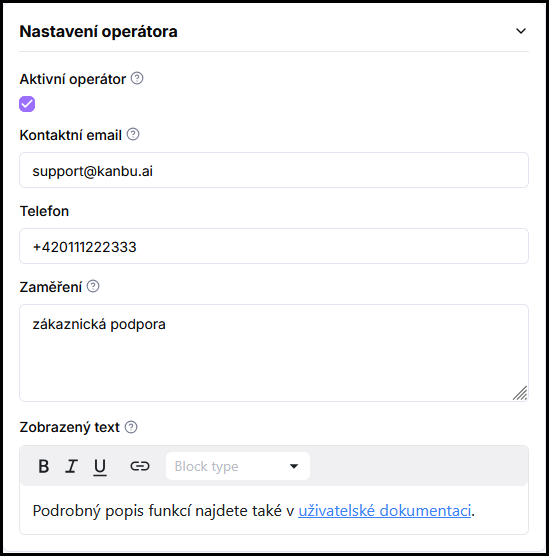549x556 pixels.
Task: Focus the Zaměření text area
Action: [274, 353]
